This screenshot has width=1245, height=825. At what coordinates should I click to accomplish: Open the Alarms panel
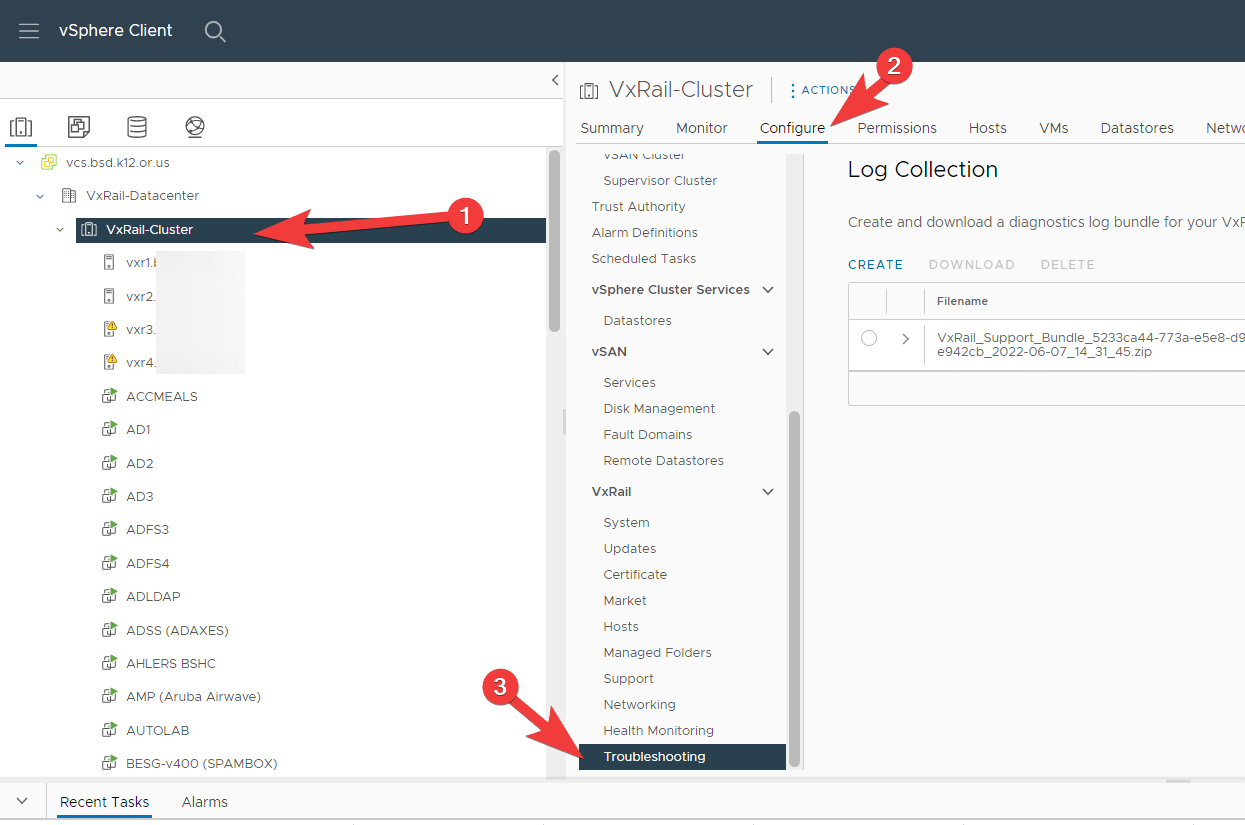pyautogui.click(x=205, y=801)
